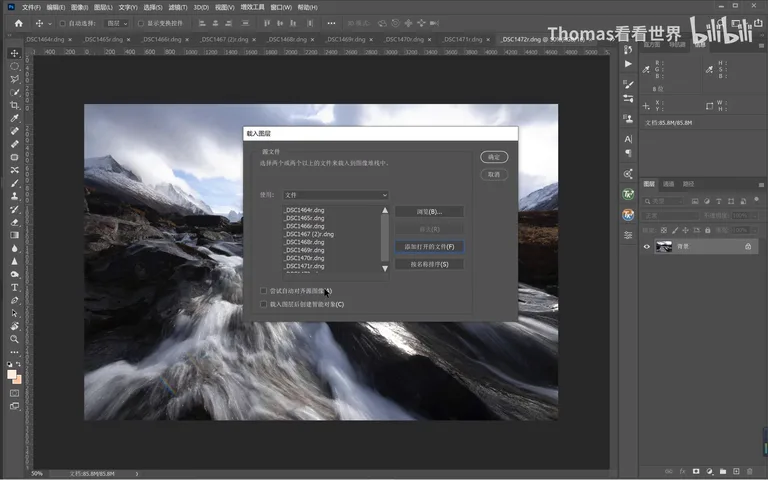Click the 浏览(B)... button
The image size is (768, 480).
coord(429,212)
